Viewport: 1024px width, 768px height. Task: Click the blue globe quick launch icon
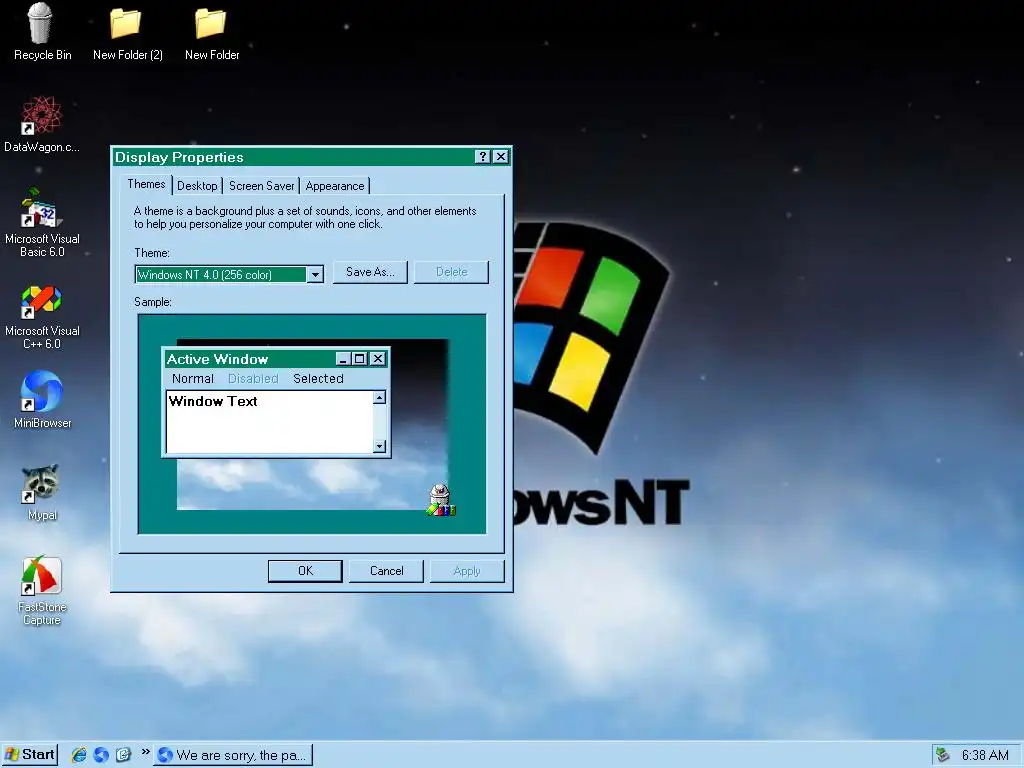(x=101, y=755)
